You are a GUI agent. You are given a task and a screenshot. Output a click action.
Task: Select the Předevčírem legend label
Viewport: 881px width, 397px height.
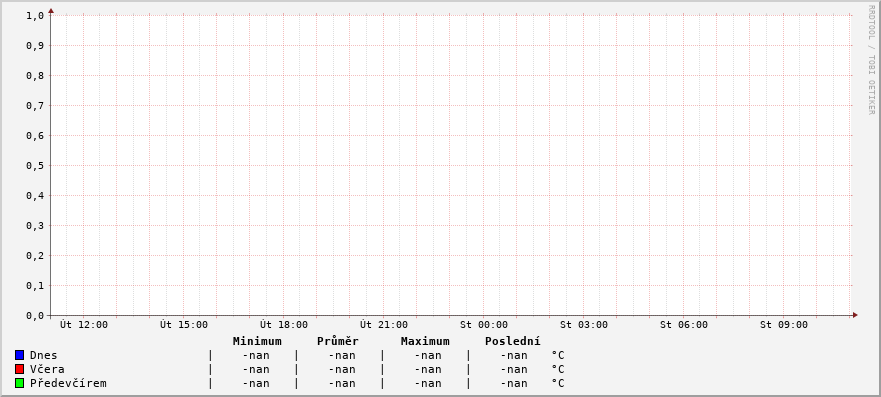click(x=68, y=383)
